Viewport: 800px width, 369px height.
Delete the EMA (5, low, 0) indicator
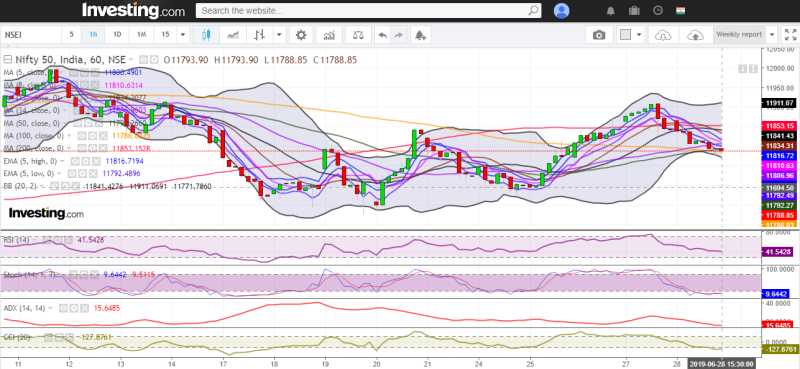tap(93, 174)
